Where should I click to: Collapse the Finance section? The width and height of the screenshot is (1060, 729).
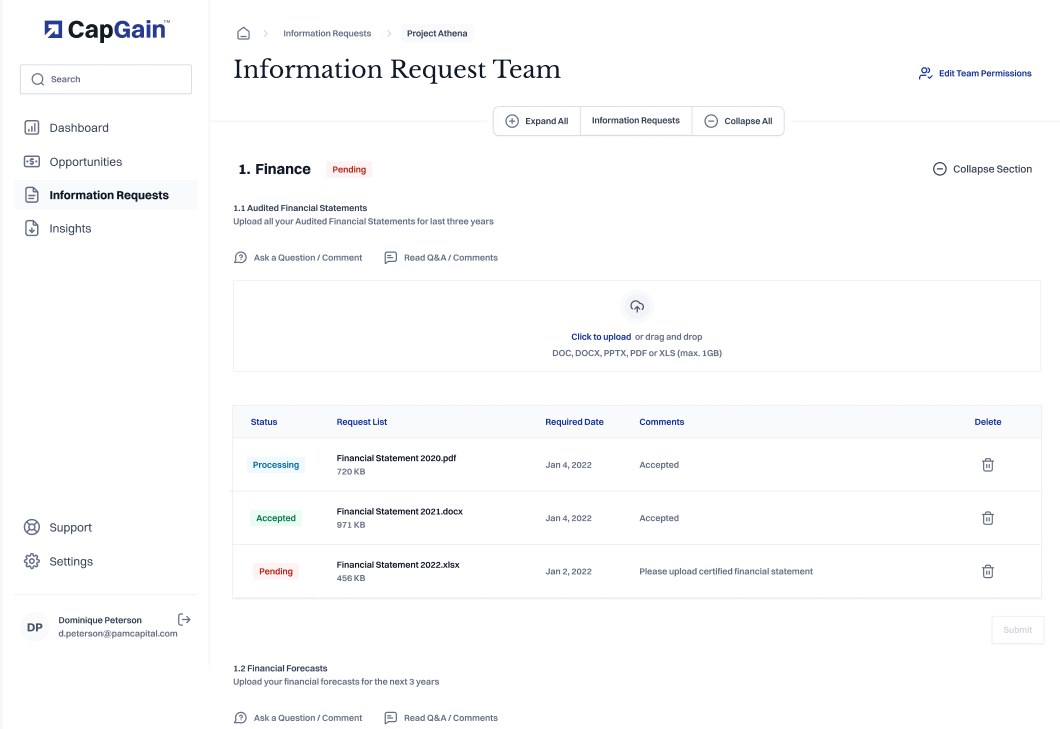tap(982, 169)
